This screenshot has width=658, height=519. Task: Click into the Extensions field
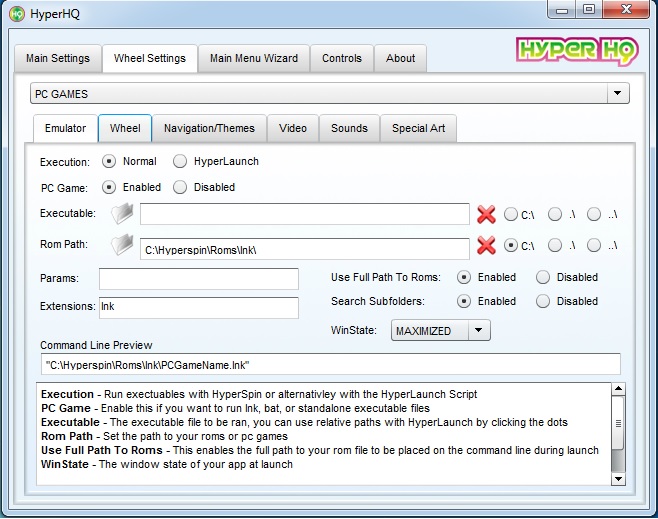199,308
